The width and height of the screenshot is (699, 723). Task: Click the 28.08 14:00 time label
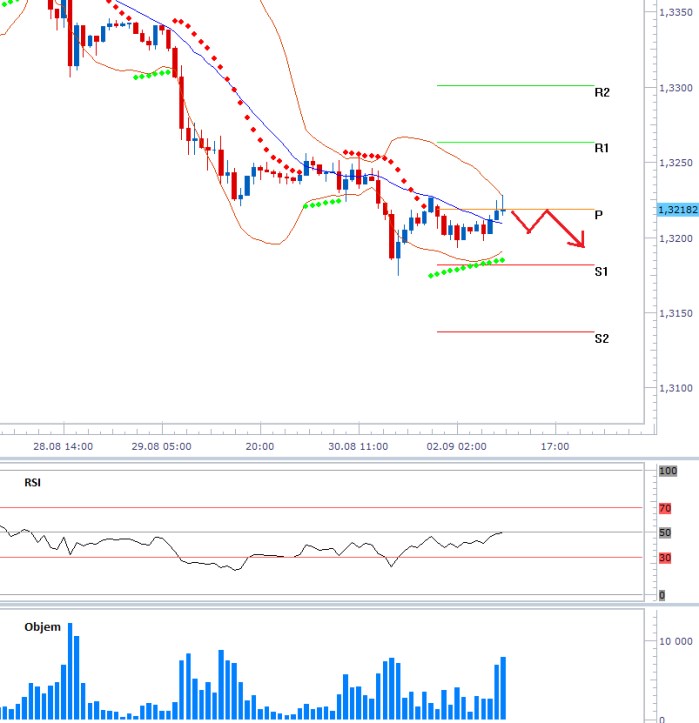(x=63, y=446)
